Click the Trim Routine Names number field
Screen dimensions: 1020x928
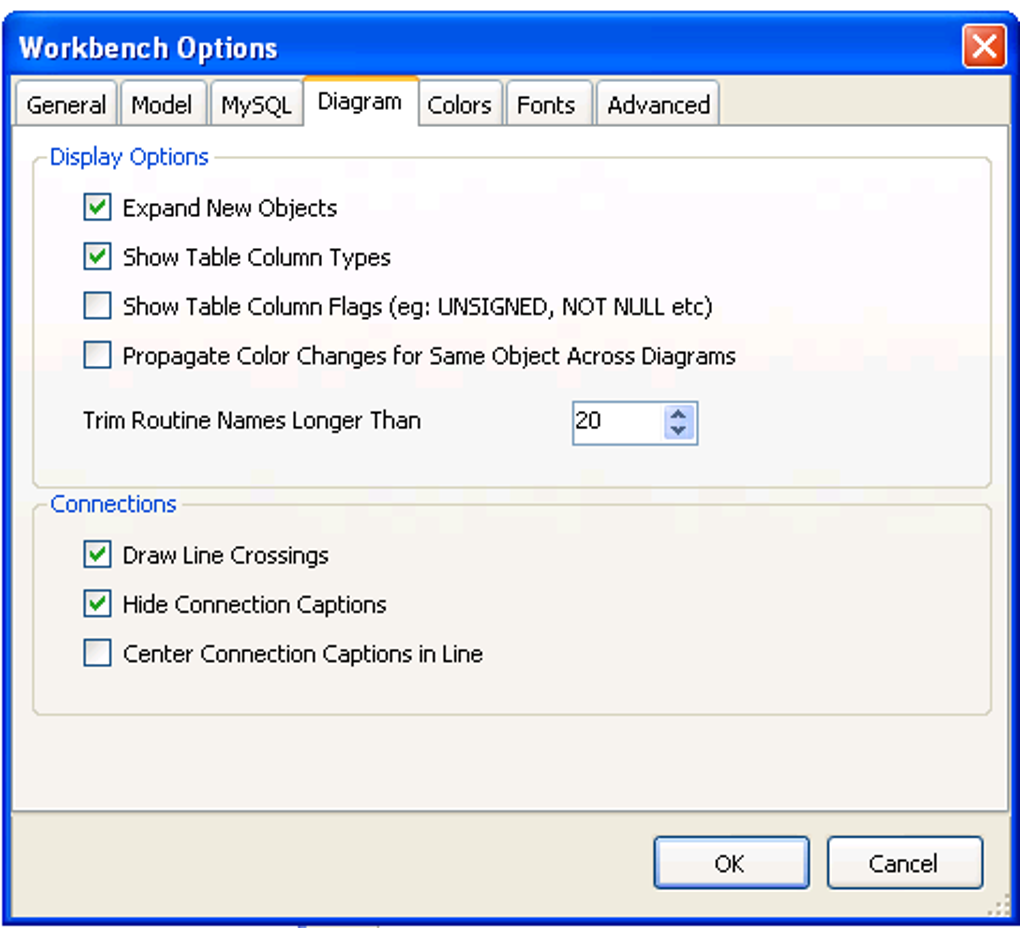(x=618, y=423)
